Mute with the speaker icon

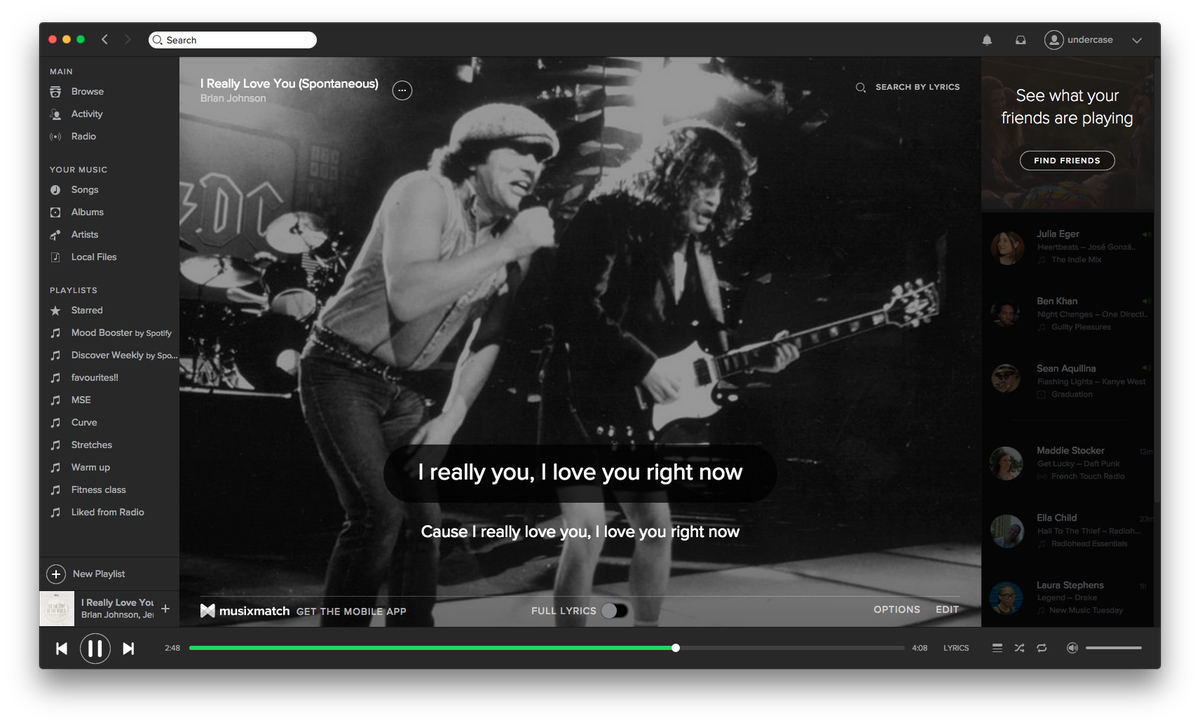(x=1072, y=648)
